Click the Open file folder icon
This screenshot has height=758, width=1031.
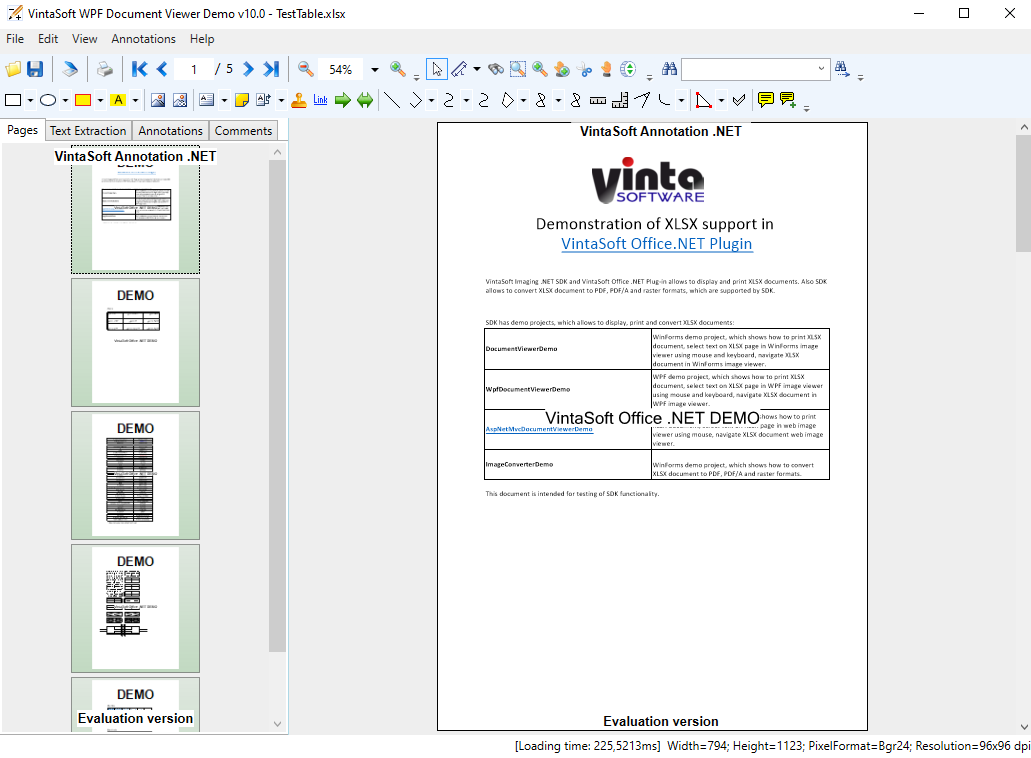[13, 69]
